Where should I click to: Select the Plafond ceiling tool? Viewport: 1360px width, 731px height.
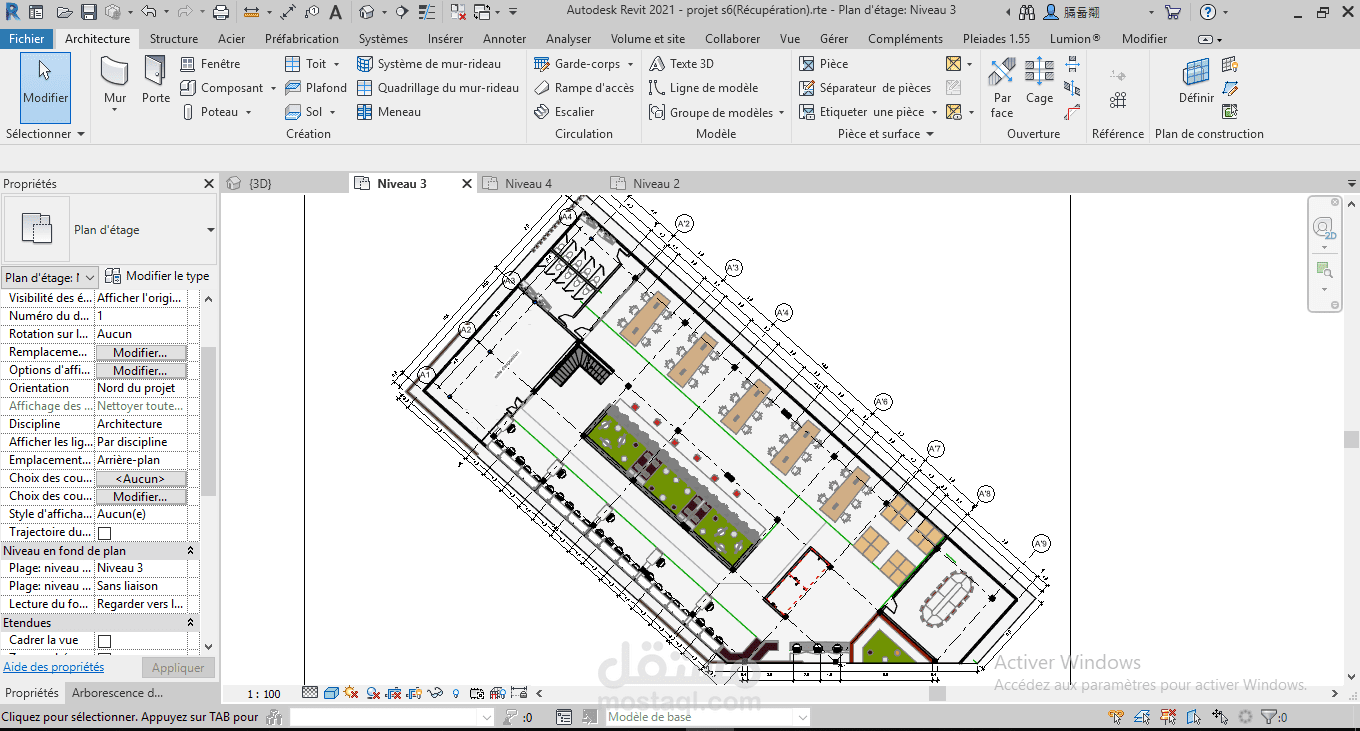(x=315, y=88)
